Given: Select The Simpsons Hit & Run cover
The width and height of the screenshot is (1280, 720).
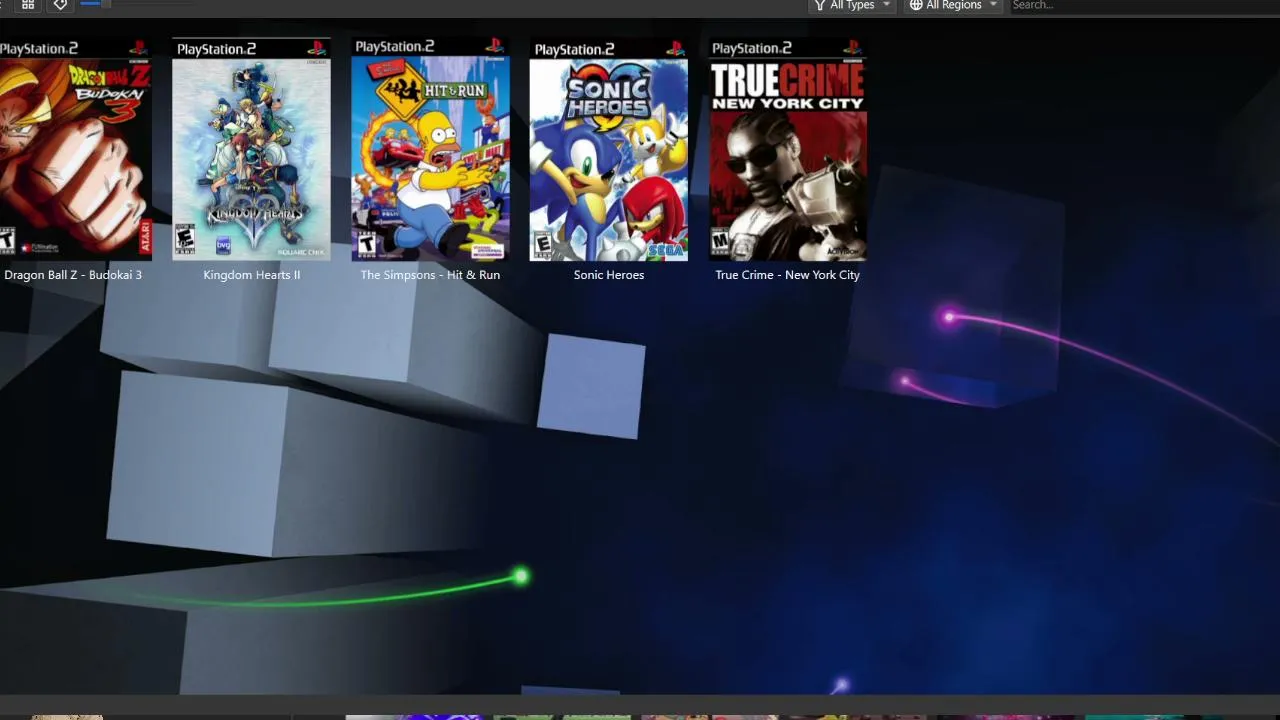Looking at the screenshot, I should (430, 149).
